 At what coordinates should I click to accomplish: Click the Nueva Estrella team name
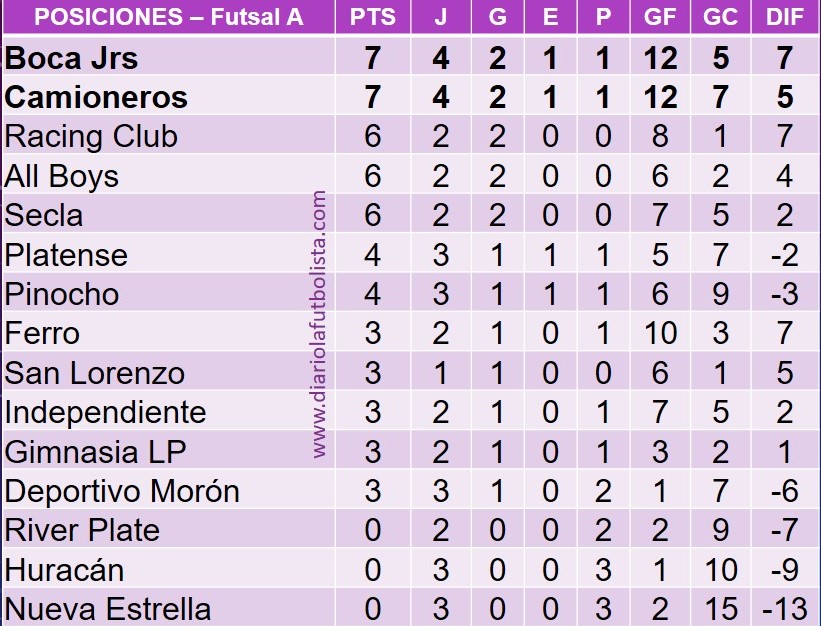pyautogui.click(x=108, y=610)
